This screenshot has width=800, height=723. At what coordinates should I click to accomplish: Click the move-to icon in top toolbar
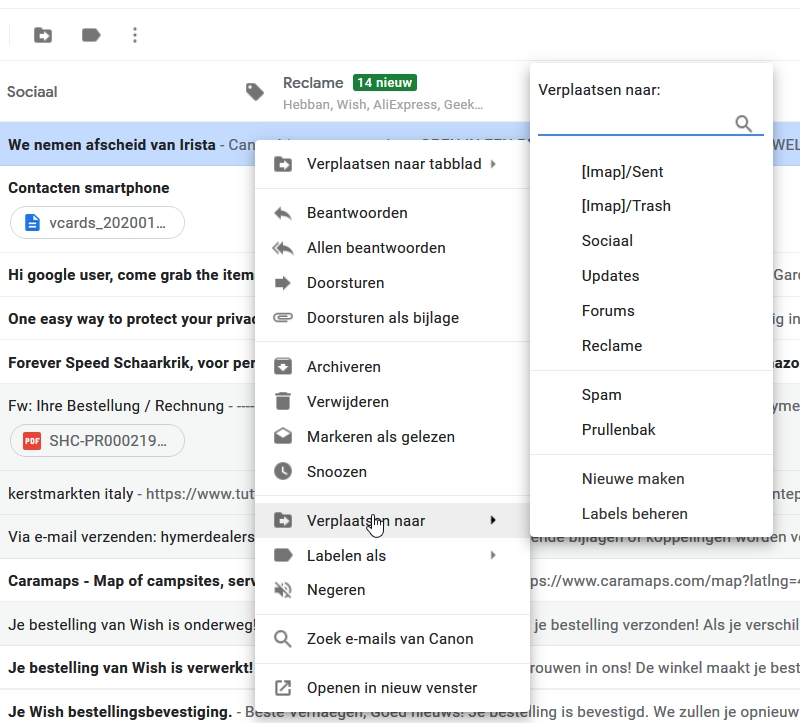click(43, 35)
